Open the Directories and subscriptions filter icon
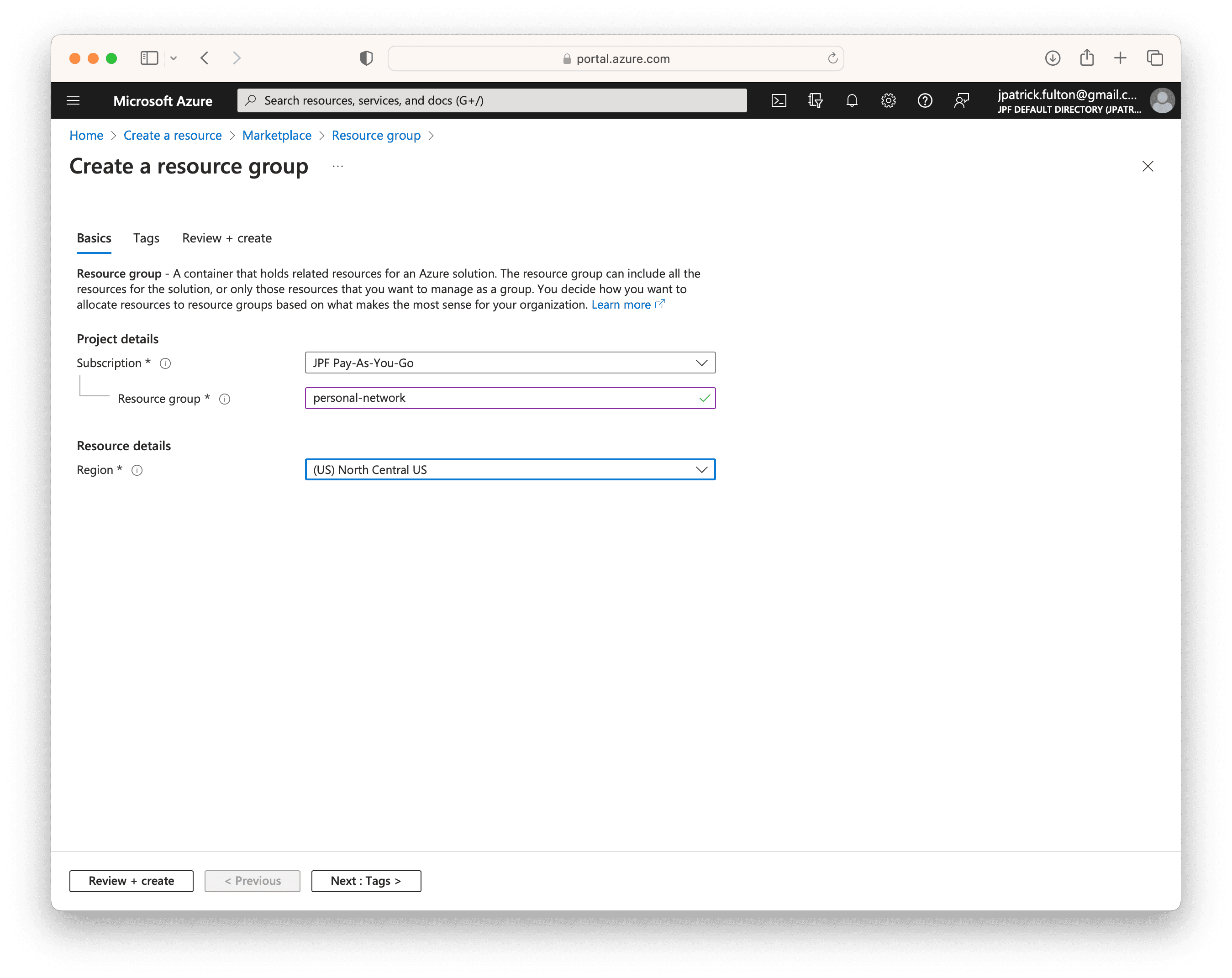The width and height of the screenshot is (1232, 978). pos(816,101)
